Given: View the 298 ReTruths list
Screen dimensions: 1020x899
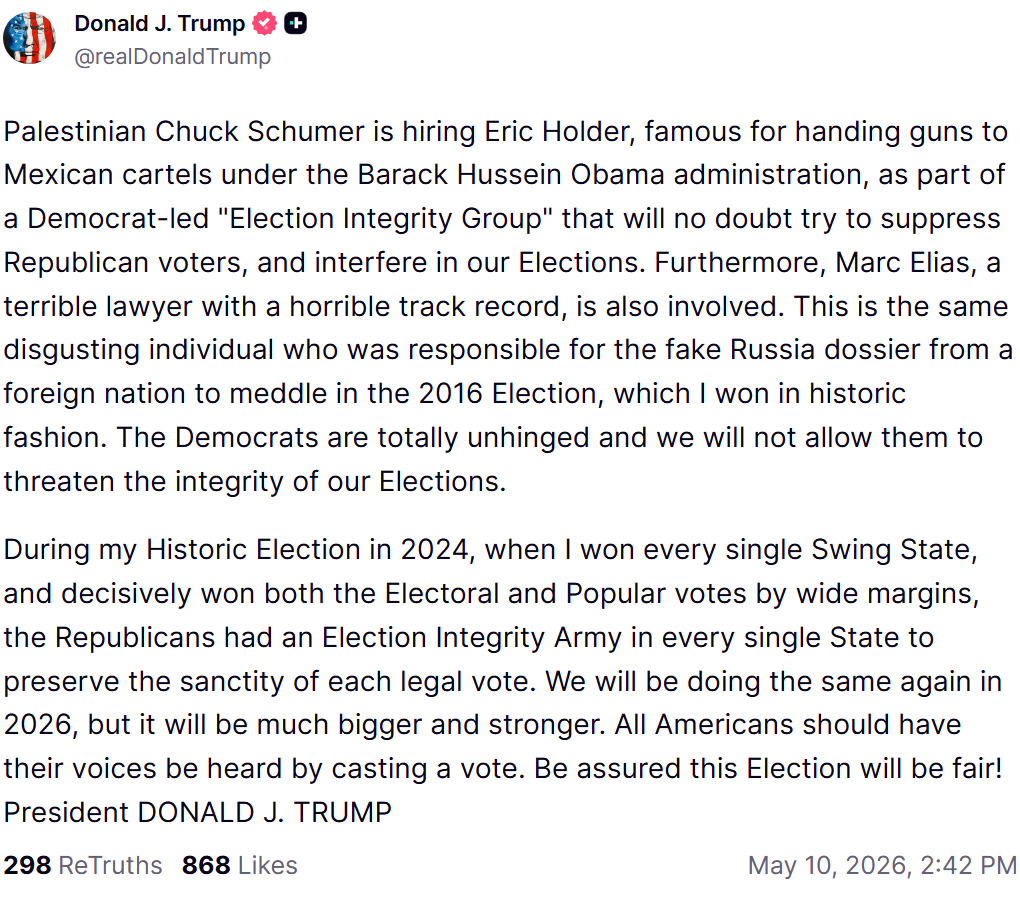Looking at the screenshot, I should [x=83, y=866].
